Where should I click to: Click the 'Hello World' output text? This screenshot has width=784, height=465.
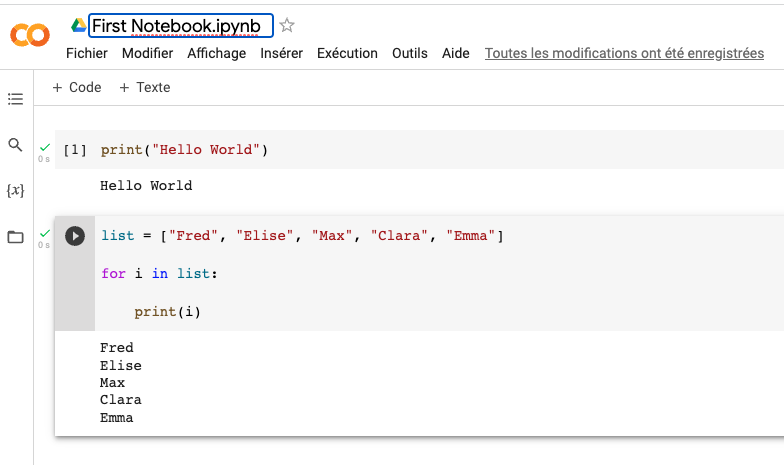146,186
